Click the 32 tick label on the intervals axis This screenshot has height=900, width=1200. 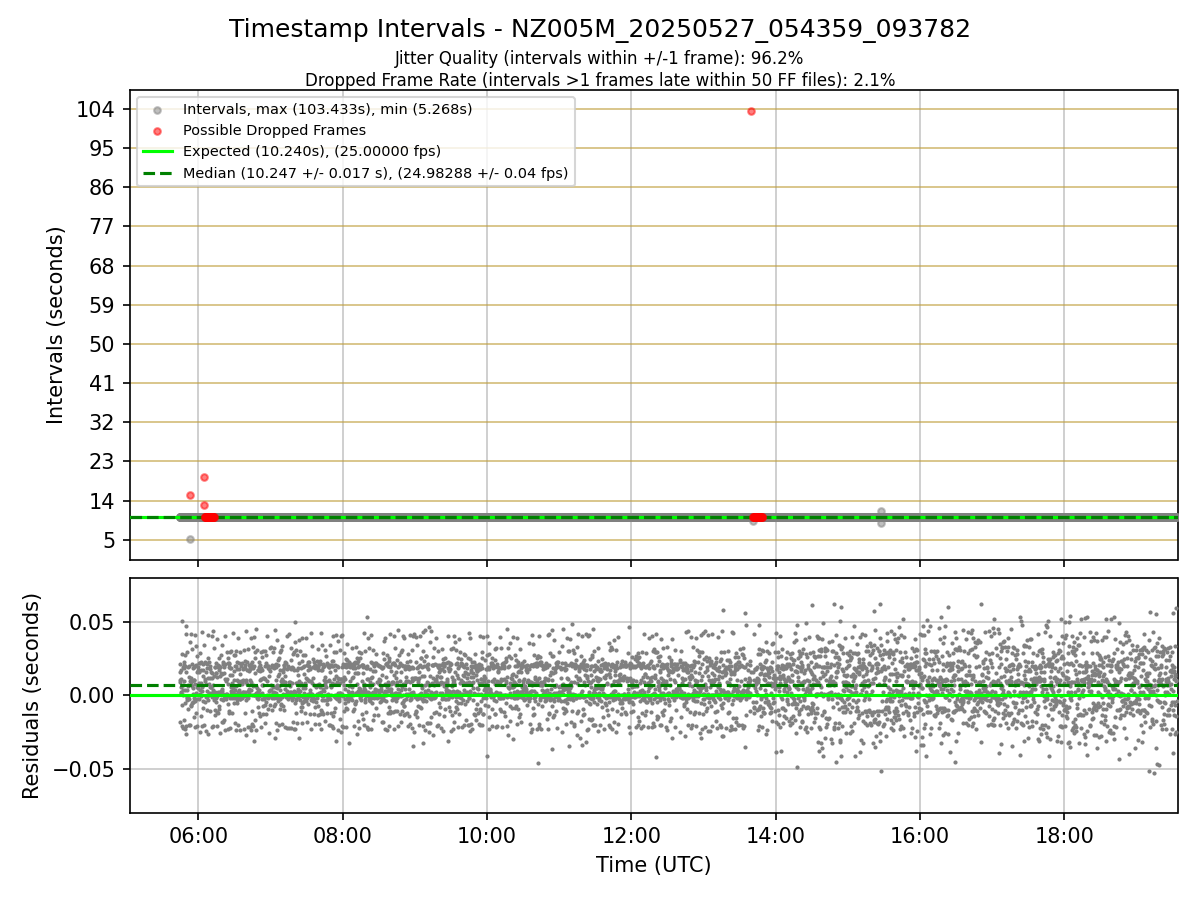pos(102,422)
